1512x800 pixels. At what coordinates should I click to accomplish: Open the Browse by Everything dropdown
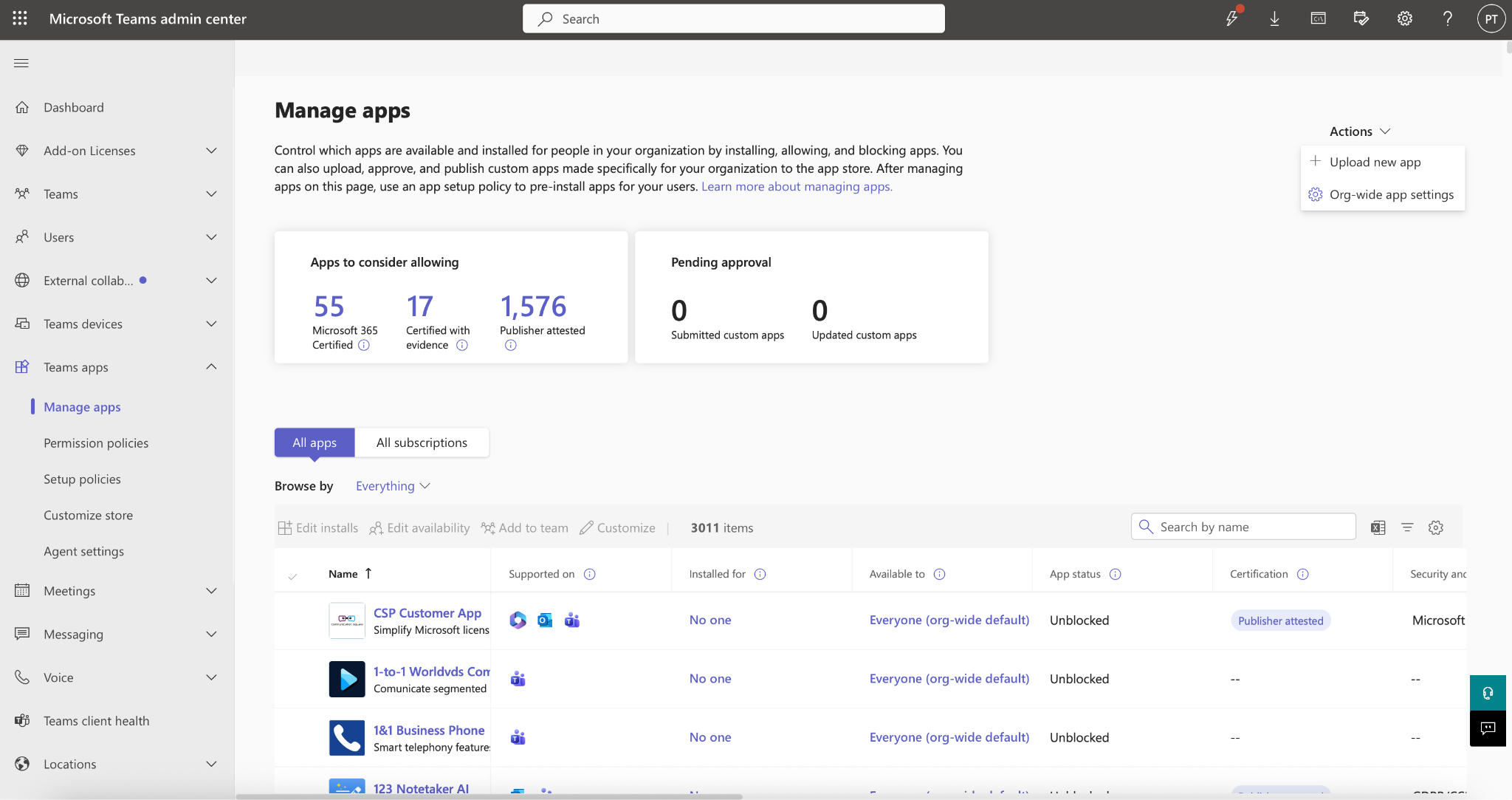click(x=393, y=486)
